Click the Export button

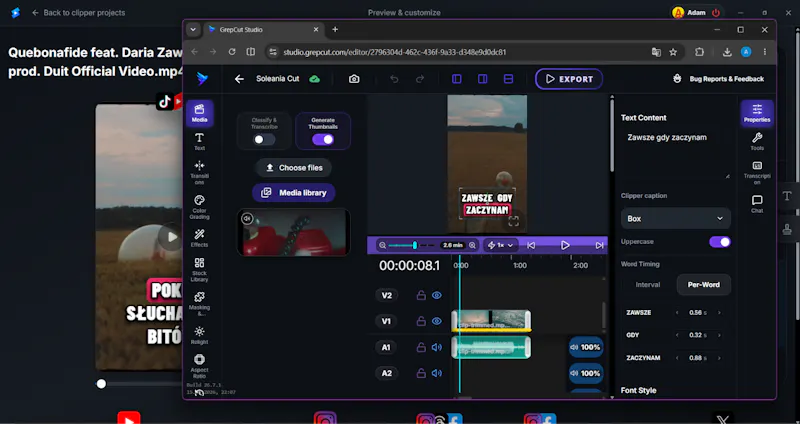point(569,79)
